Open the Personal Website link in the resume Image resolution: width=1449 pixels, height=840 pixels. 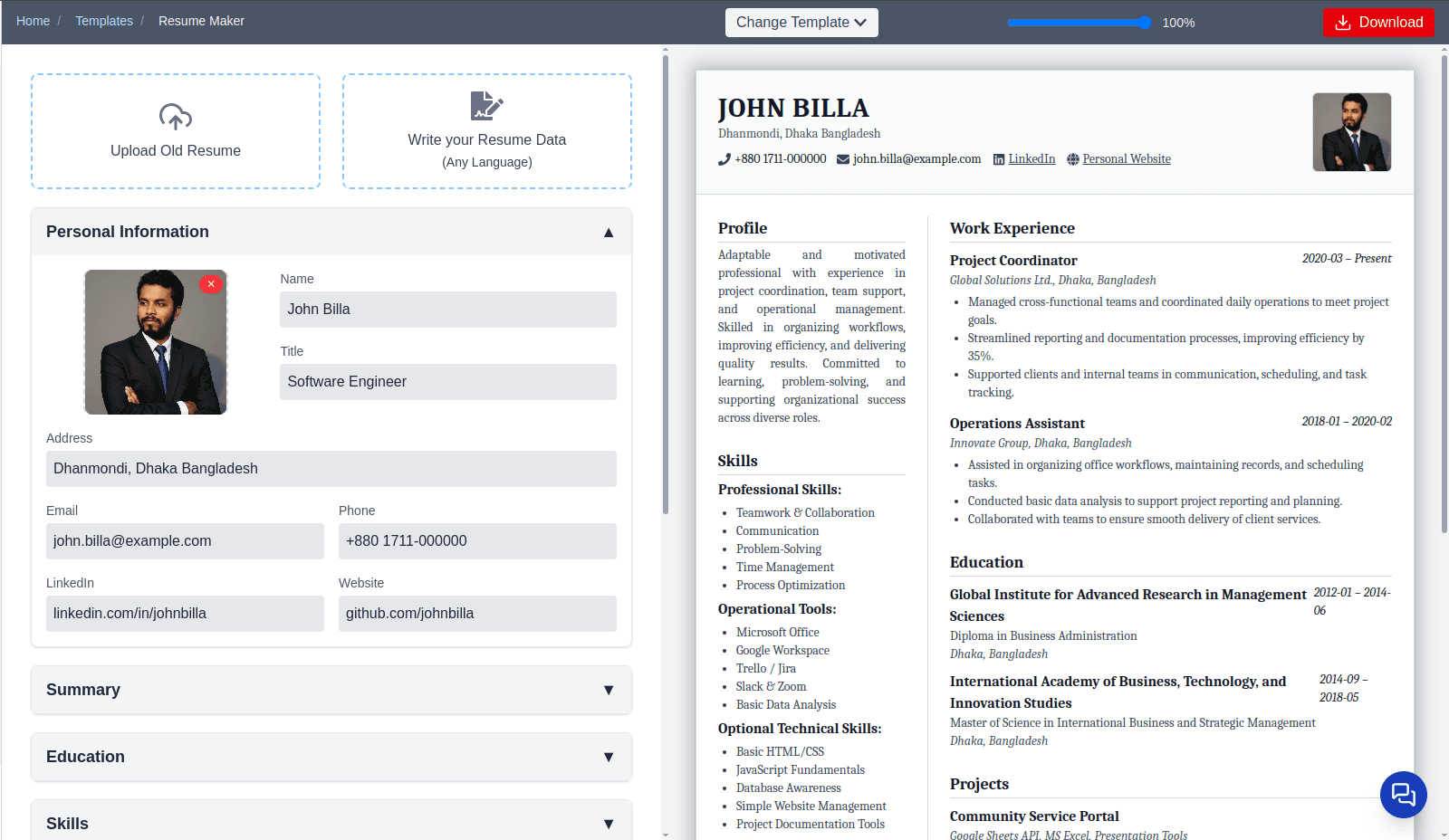pyautogui.click(x=1126, y=158)
